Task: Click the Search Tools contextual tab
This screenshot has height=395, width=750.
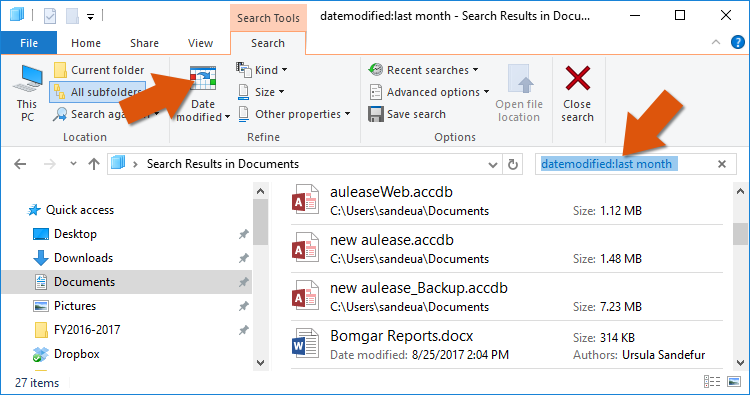Action: pyautogui.click(x=268, y=18)
